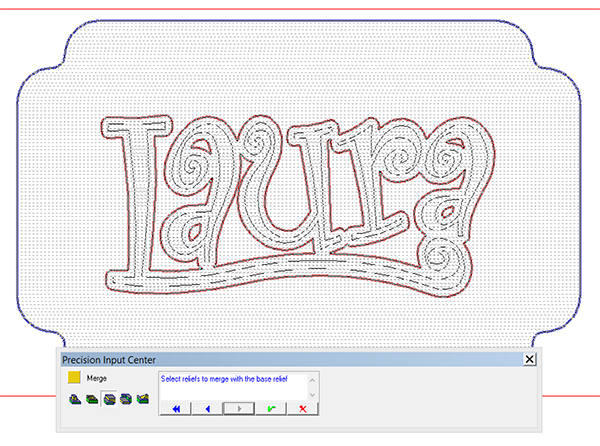
Task: Cancel with the red X button
Action: [303, 409]
